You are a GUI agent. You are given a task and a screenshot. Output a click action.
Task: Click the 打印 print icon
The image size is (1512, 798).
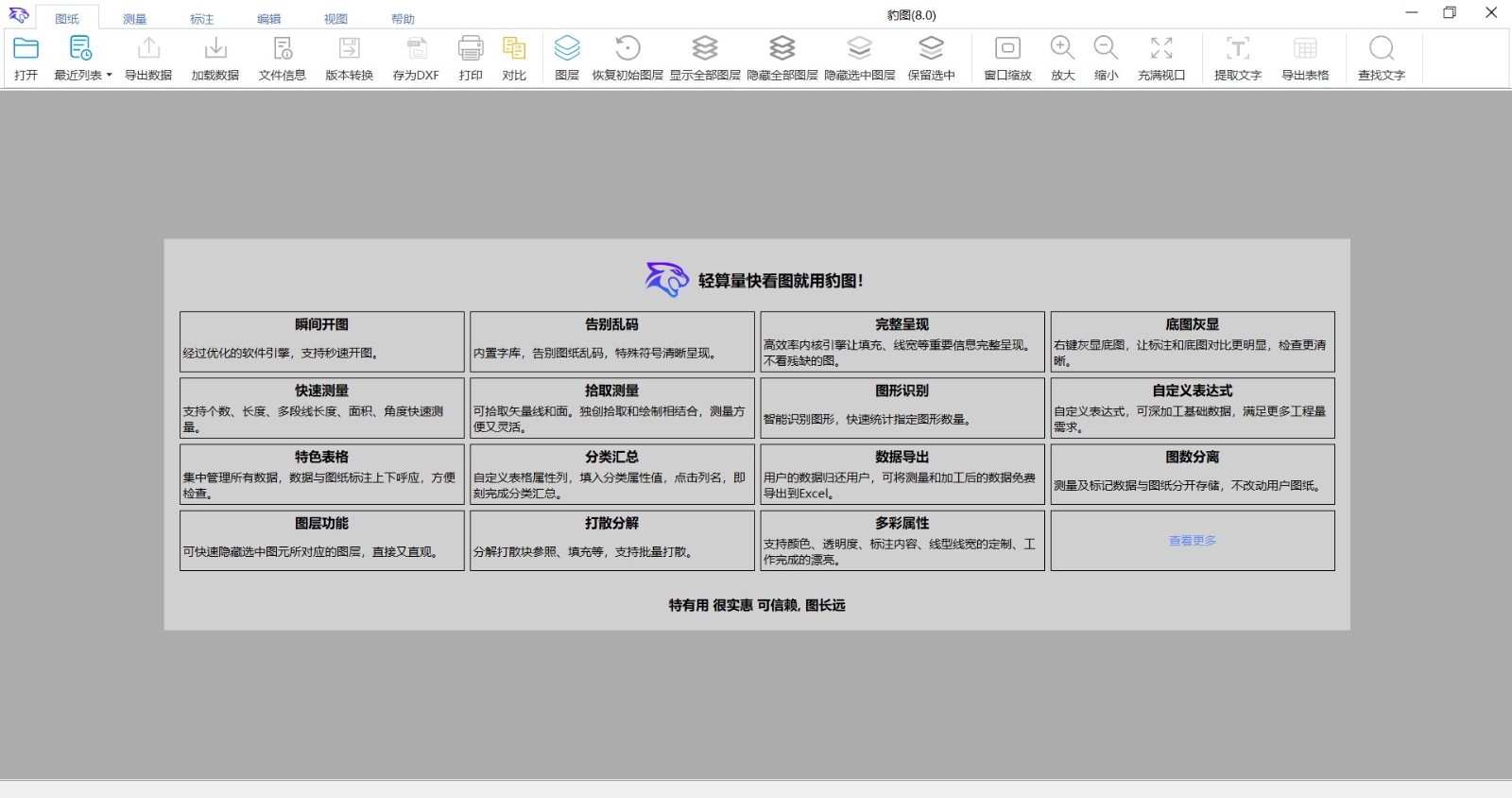point(471,48)
